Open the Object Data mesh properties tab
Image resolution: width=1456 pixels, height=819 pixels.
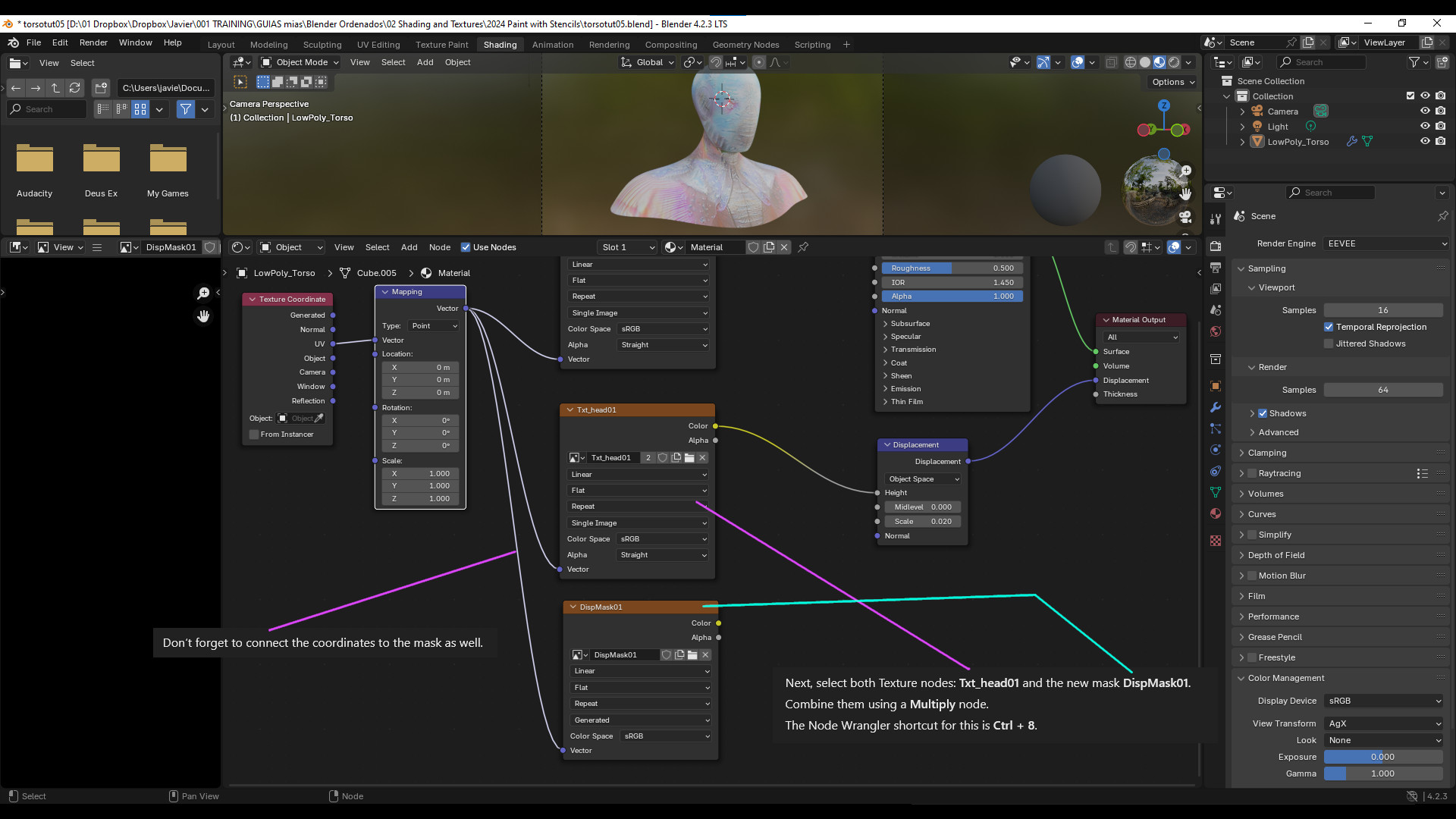click(x=1216, y=492)
